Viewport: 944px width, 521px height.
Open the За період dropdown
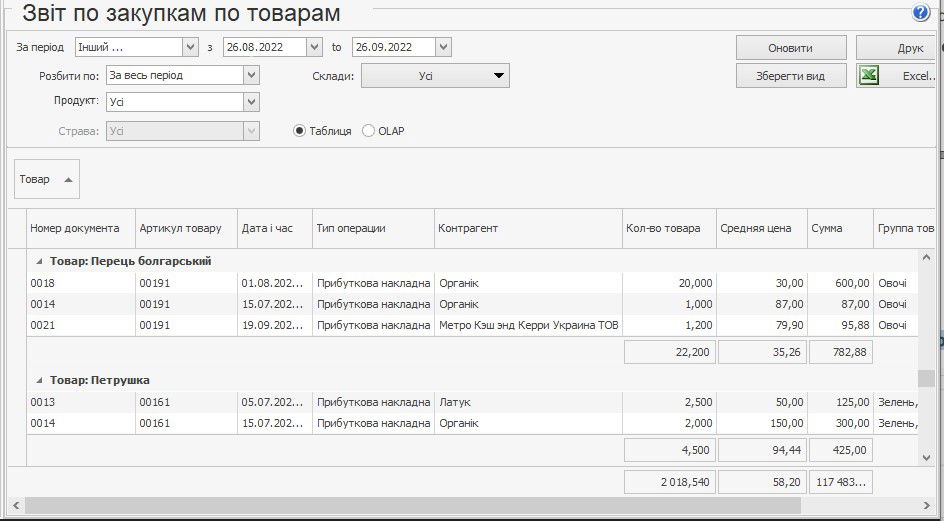tap(190, 47)
